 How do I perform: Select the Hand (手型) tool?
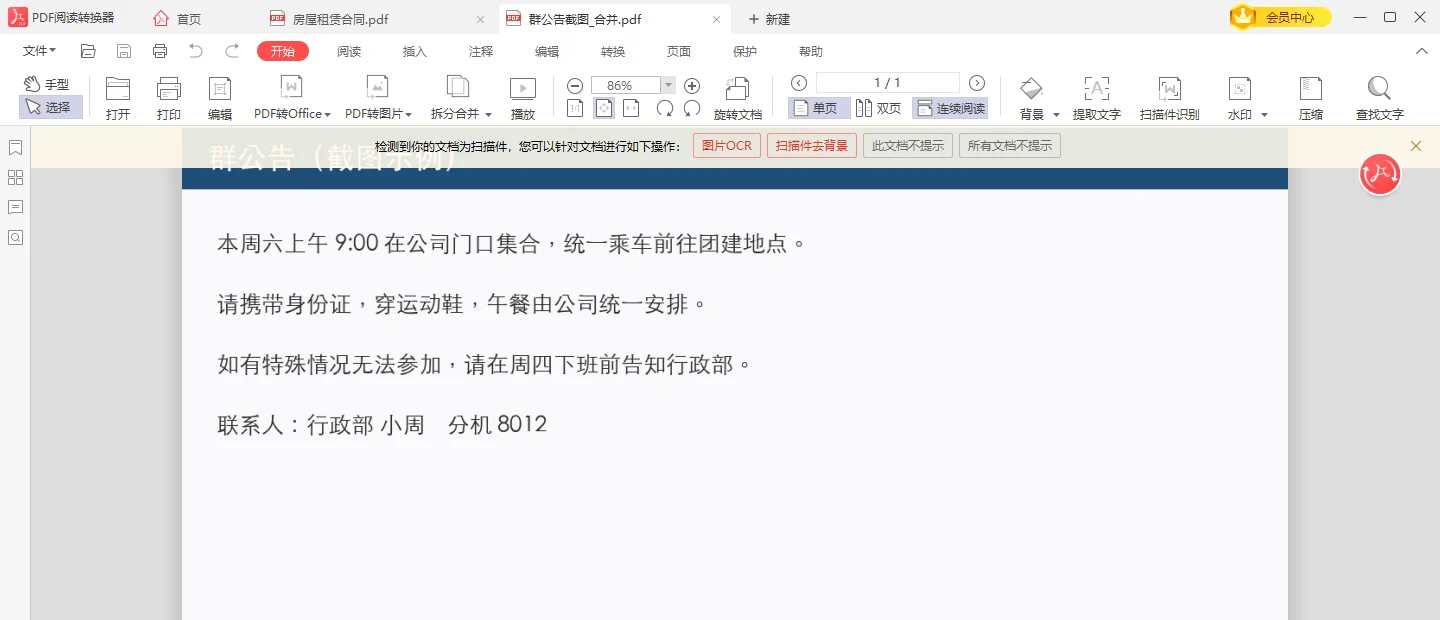47,85
